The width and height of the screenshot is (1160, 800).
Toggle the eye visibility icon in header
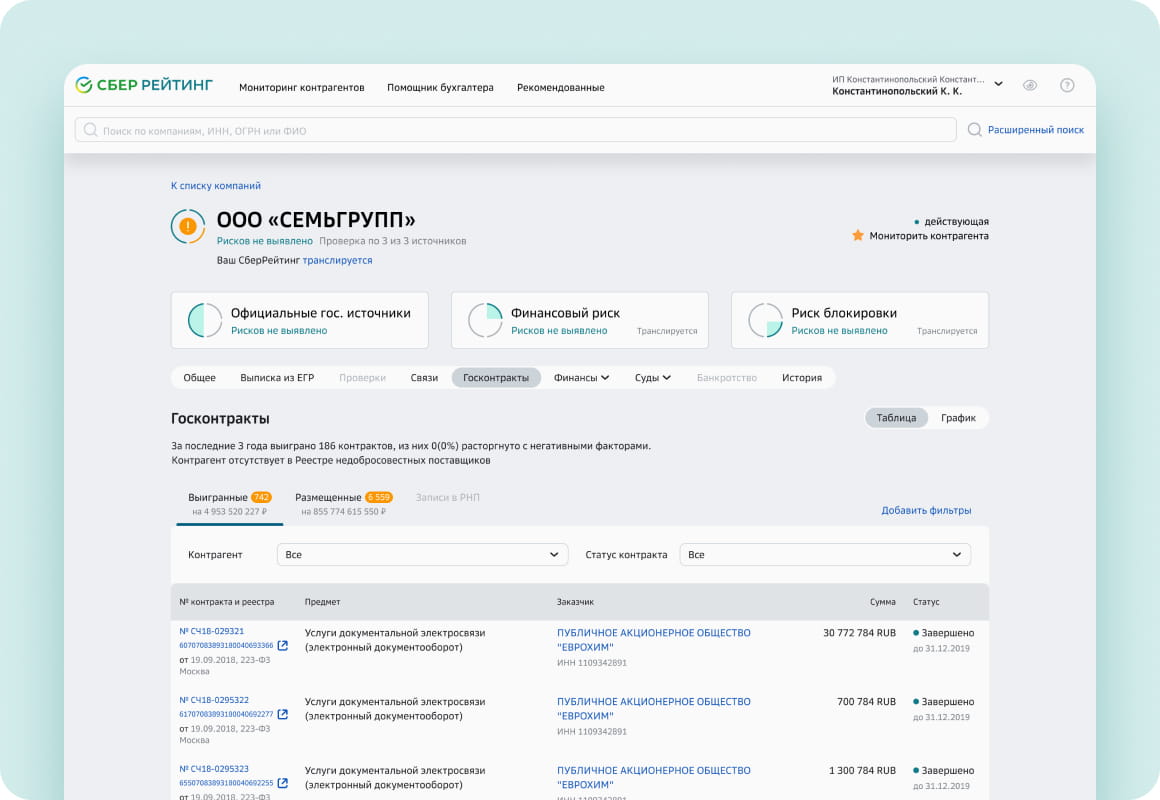(x=1030, y=86)
